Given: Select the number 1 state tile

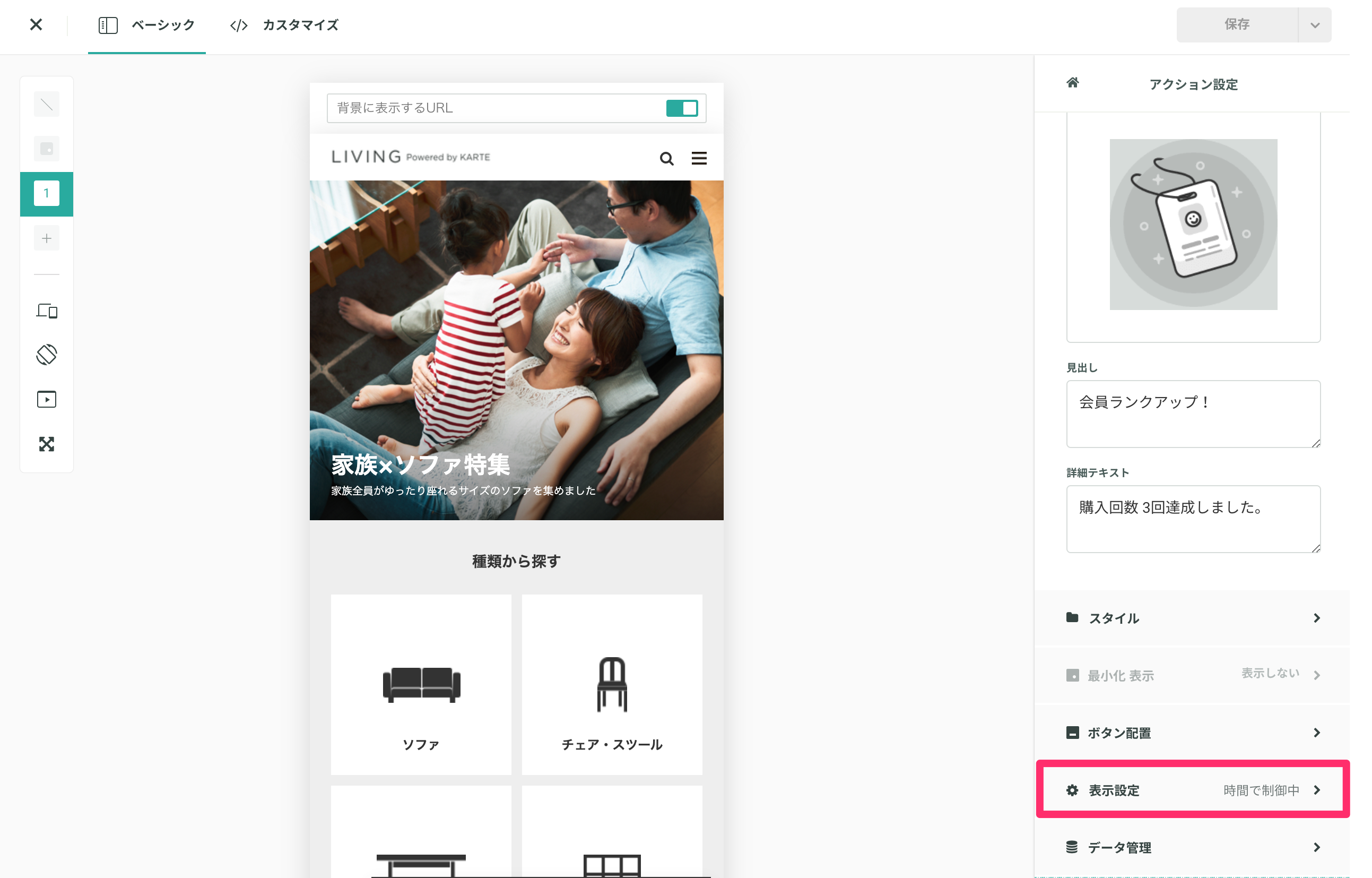Looking at the screenshot, I should [47, 194].
